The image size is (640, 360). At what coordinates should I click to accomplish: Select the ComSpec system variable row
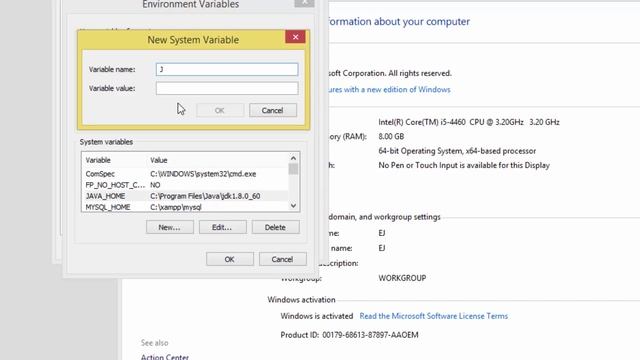point(185,174)
